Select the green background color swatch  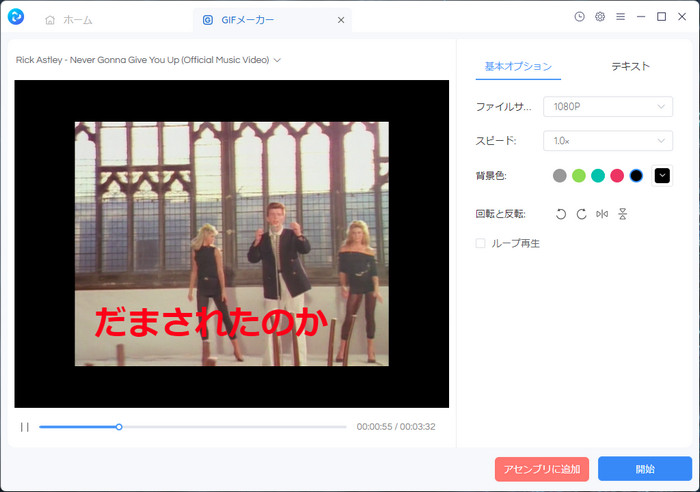coord(579,176)
